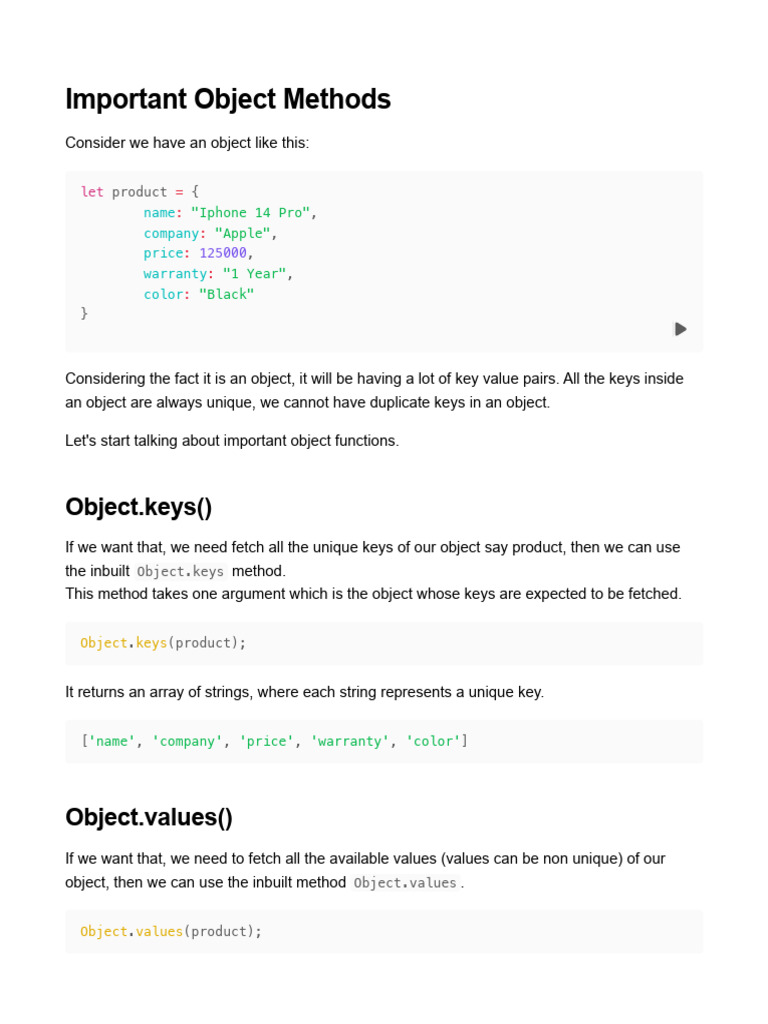Click the "let" keyword in the code block
Viewport: 768px width, 1024px height.
[x=92, y=192]
